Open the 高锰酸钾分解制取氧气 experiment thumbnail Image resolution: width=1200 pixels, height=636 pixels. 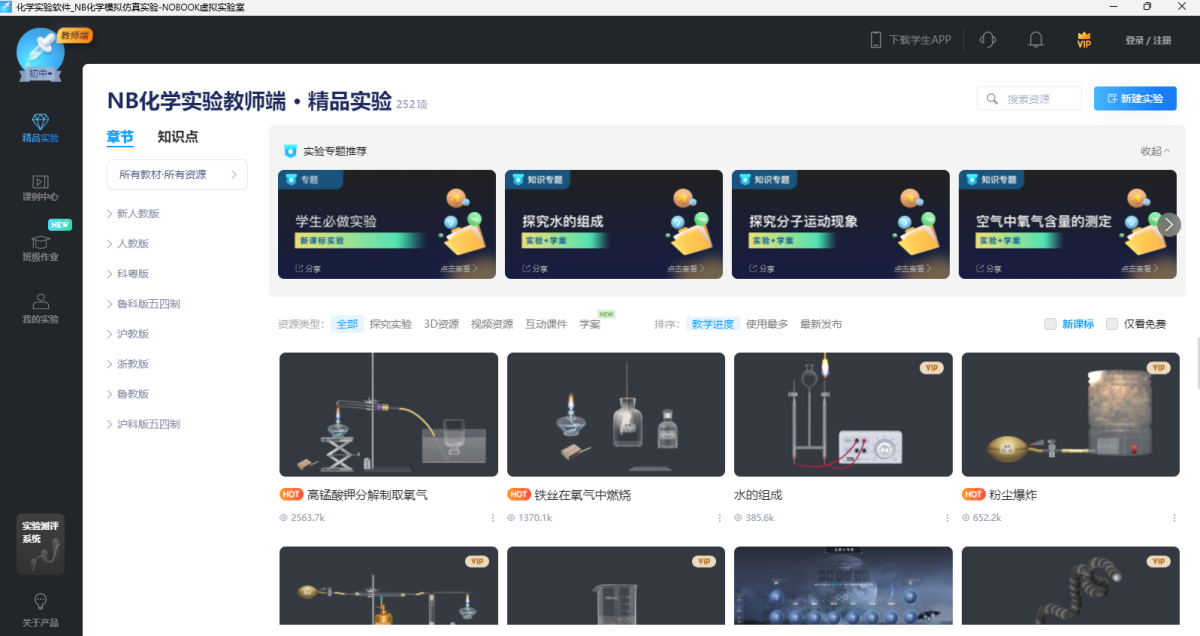(x=388, y=414)
